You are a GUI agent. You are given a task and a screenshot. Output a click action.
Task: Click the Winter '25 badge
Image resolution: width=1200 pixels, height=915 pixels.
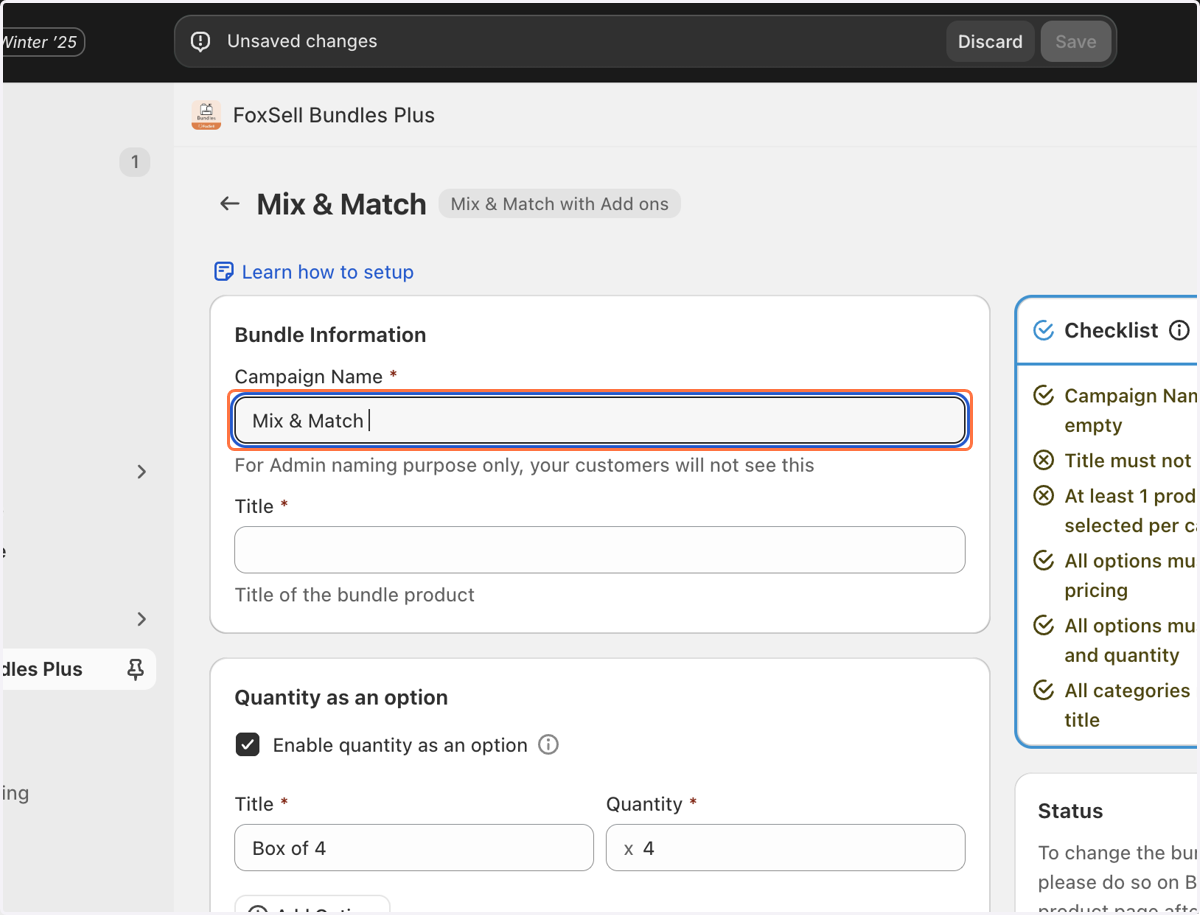coord(42,42)
